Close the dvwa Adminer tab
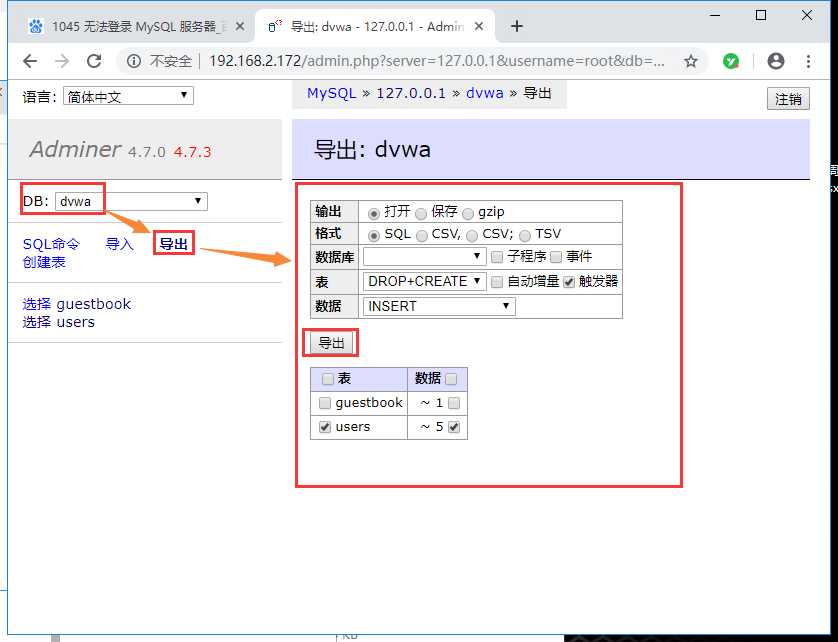838x642 pixels. (479, 26)
